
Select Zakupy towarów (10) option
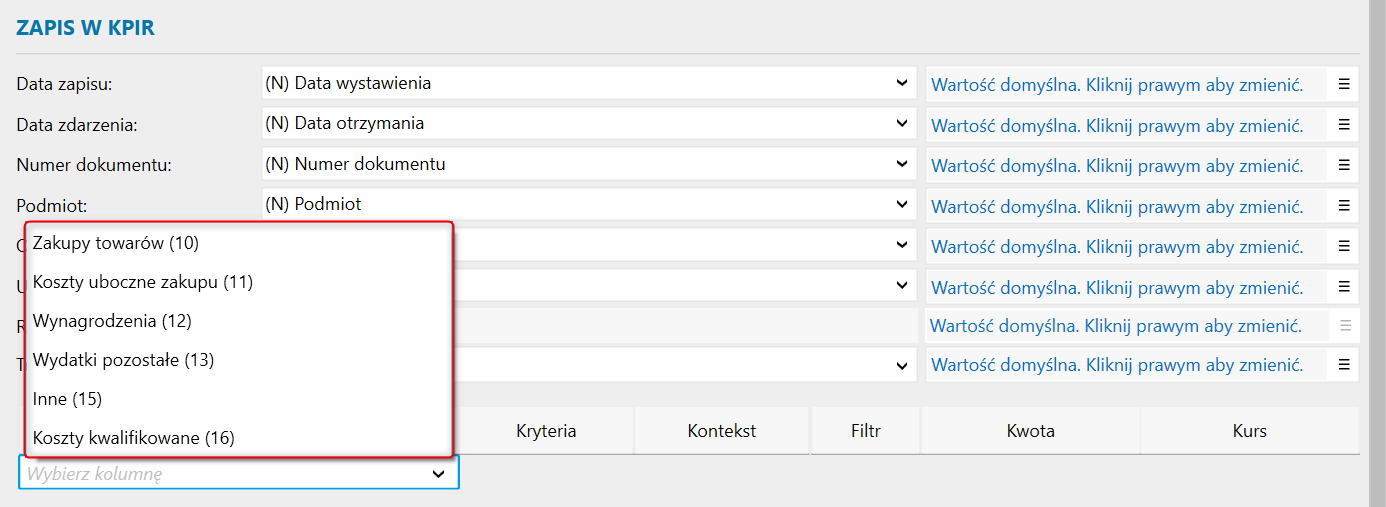[116, 243]
